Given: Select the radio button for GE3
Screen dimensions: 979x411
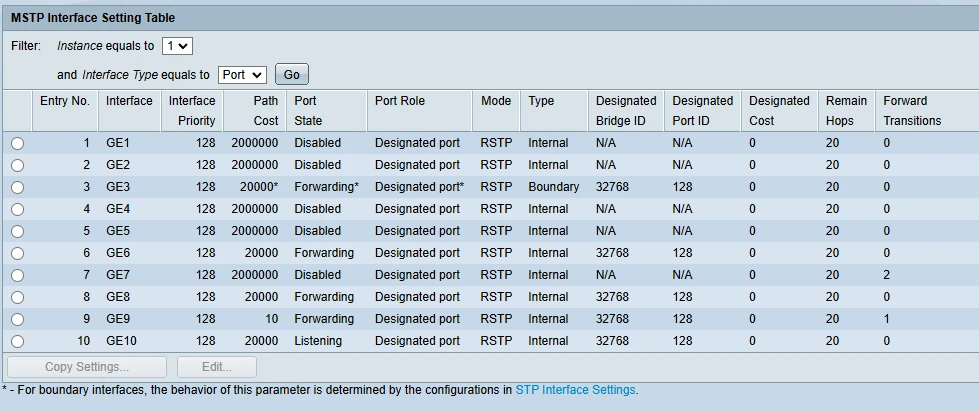Looking at the screenshot, I should (17, 187).
